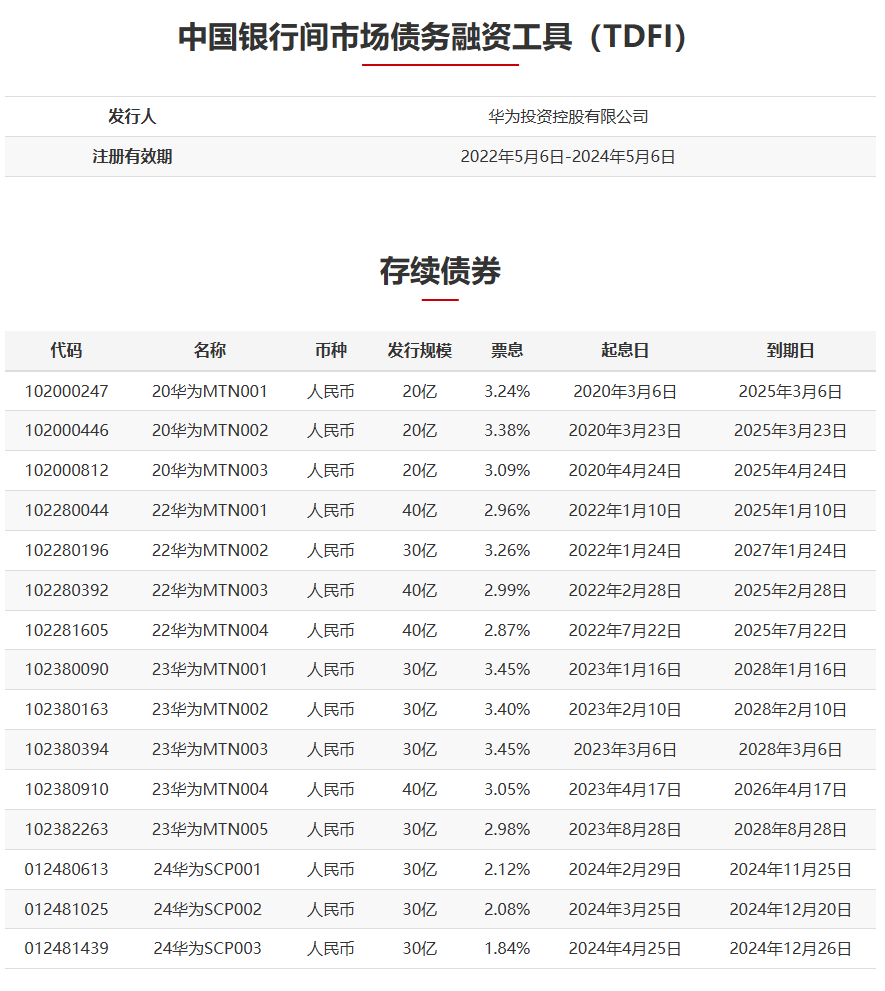Click maturity date 2027年1月24日
The width and height of the screenshot is (885, 991).
(x=790, y=551)
